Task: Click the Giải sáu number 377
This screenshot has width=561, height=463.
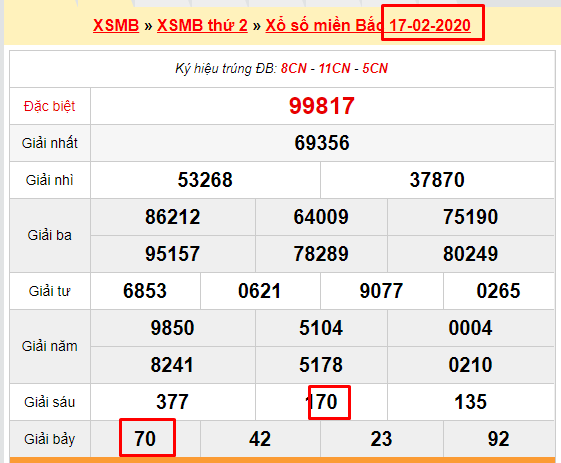Action: [172, 402]
